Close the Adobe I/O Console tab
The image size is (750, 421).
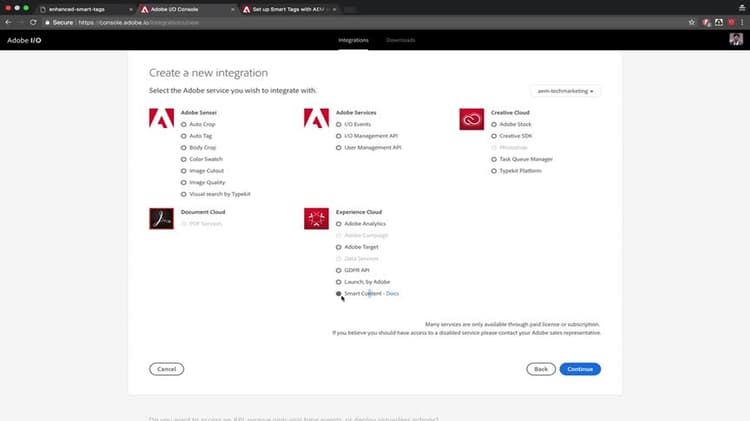(x=232, y=9)
